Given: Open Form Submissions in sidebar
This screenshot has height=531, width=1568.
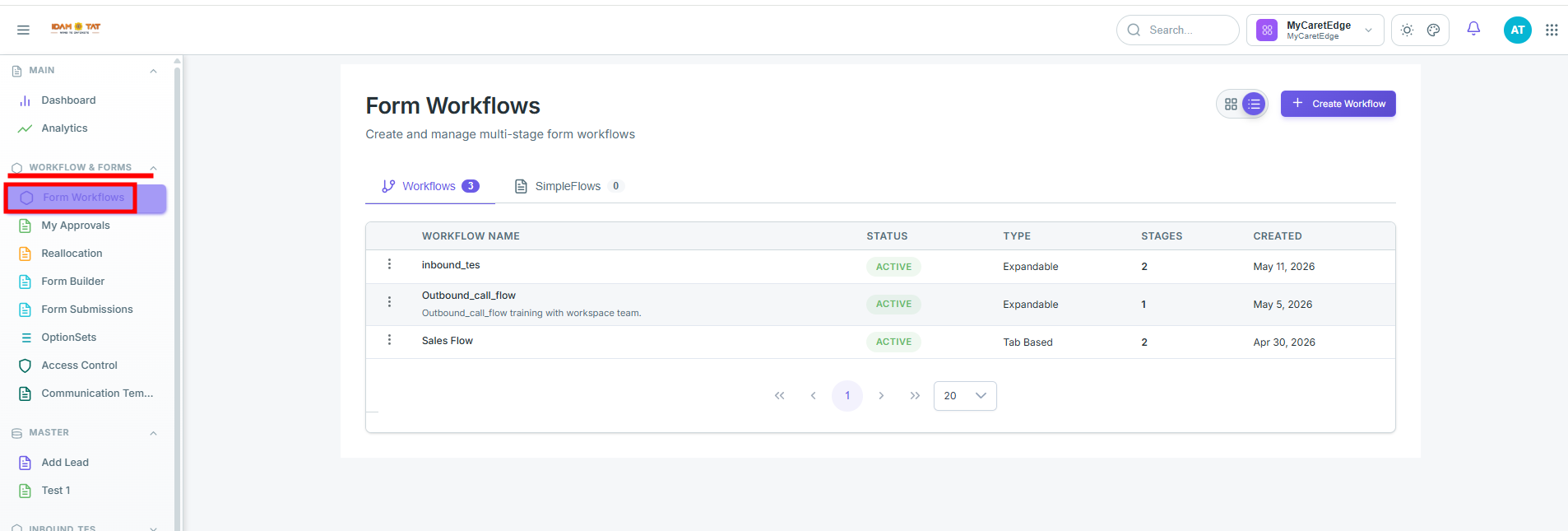Looking at the screenshot, I should [x=87, y=310].
